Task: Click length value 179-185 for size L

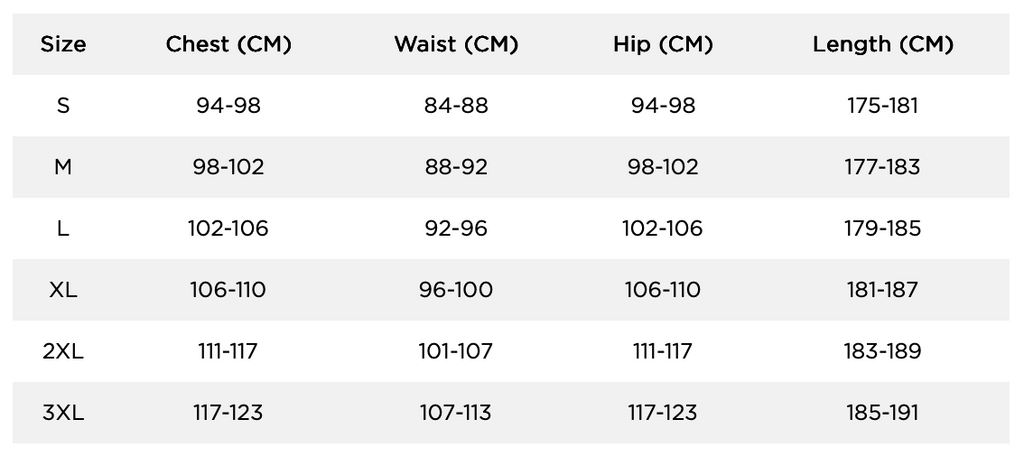Action: click(x=883, y=228)
